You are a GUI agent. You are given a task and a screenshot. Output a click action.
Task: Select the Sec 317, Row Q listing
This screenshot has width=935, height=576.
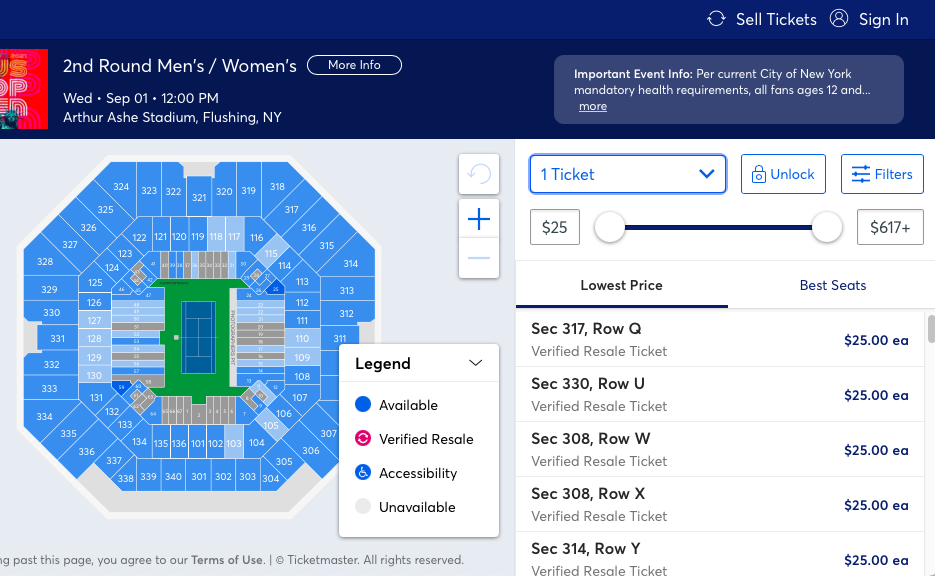pyautogui.click(x=720, y=339)
